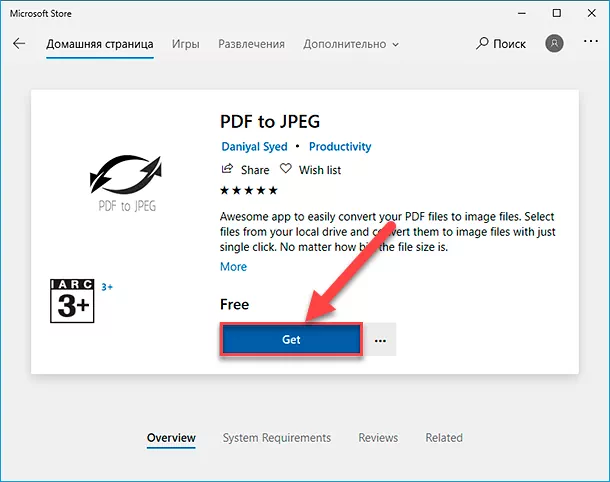Viewport: 610px width, 482px height.
Task: Click the PDF to JPEG title
Action: pos(270,121)
